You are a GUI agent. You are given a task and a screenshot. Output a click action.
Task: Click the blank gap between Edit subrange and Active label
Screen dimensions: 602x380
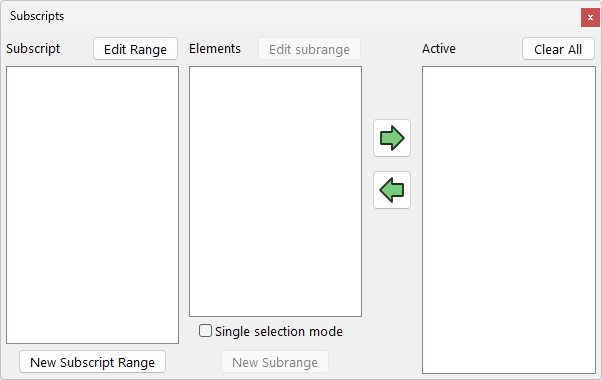[391, 49]
